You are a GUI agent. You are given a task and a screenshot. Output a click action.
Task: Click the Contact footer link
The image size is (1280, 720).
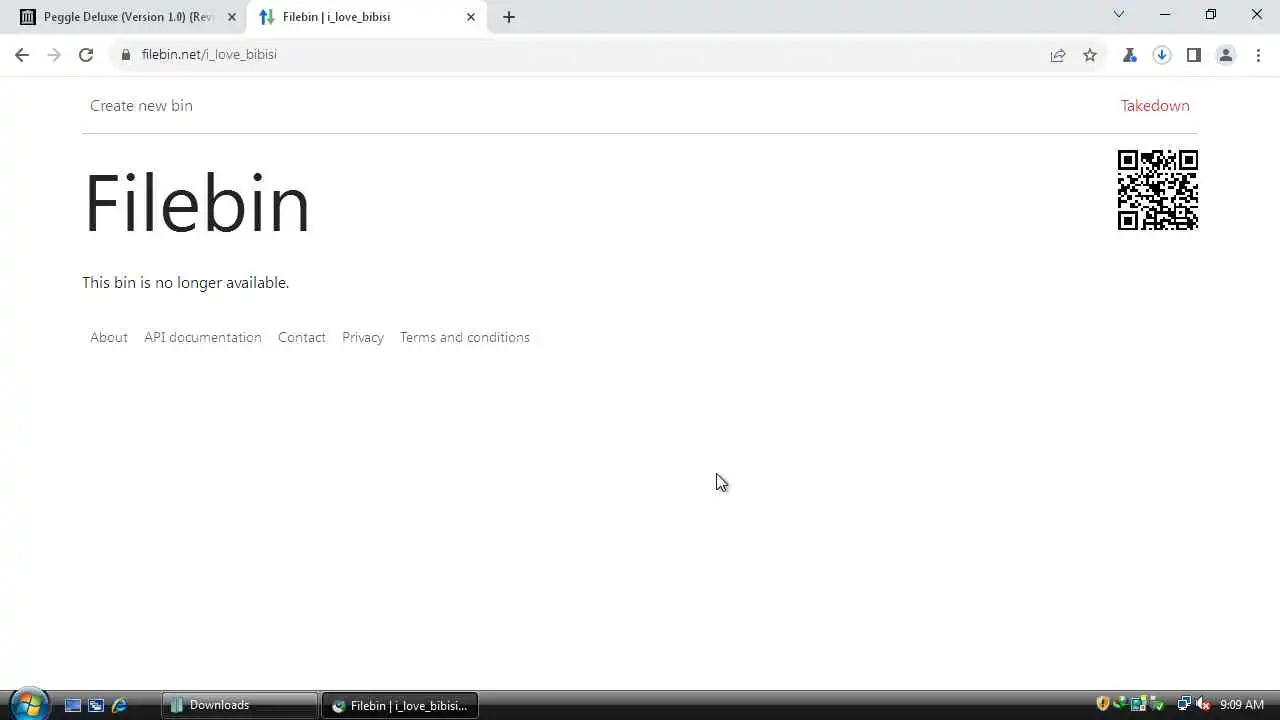302,338
